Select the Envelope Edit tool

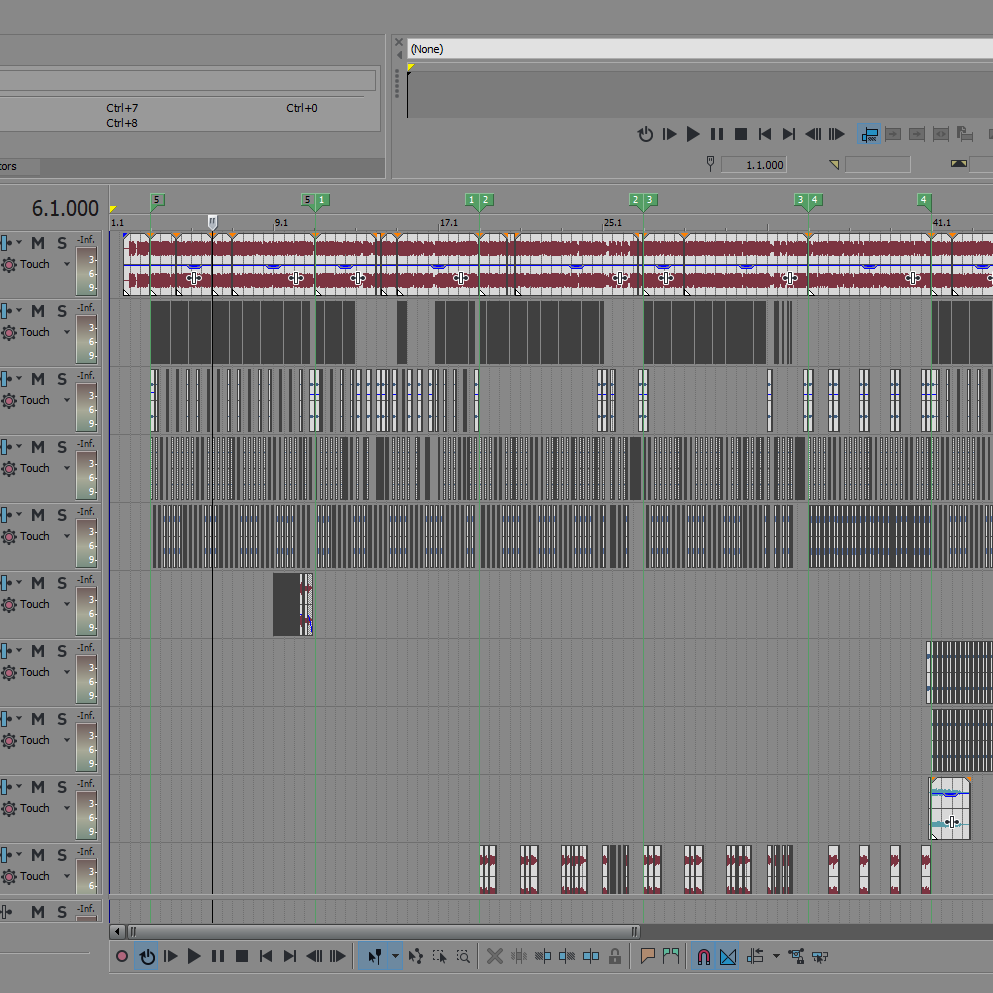415,956
